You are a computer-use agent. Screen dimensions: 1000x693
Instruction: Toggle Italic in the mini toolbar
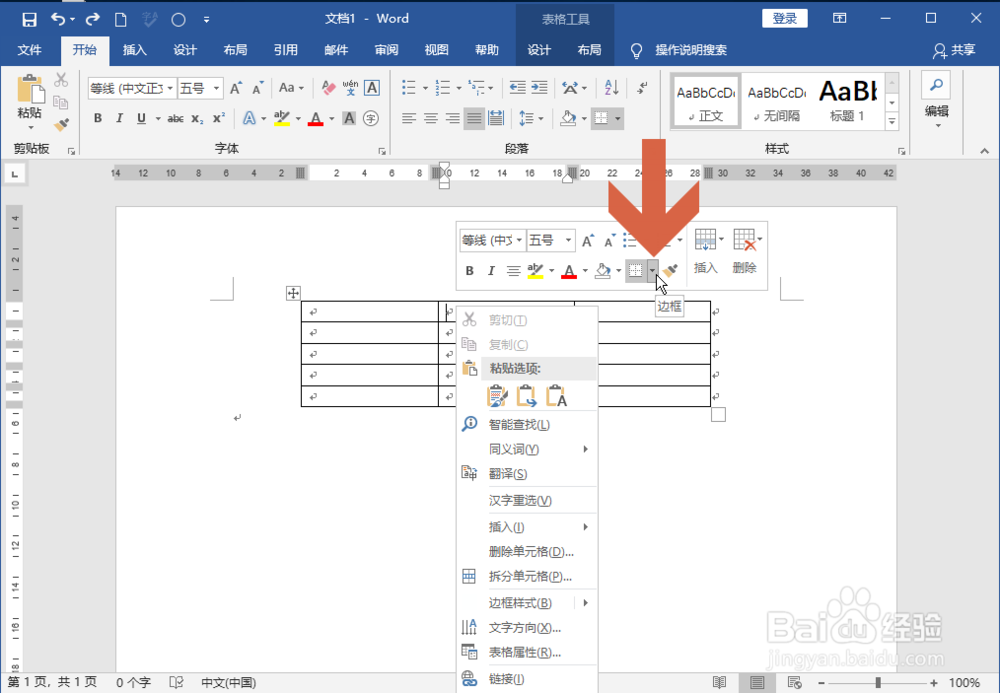[x=491, y=271]
